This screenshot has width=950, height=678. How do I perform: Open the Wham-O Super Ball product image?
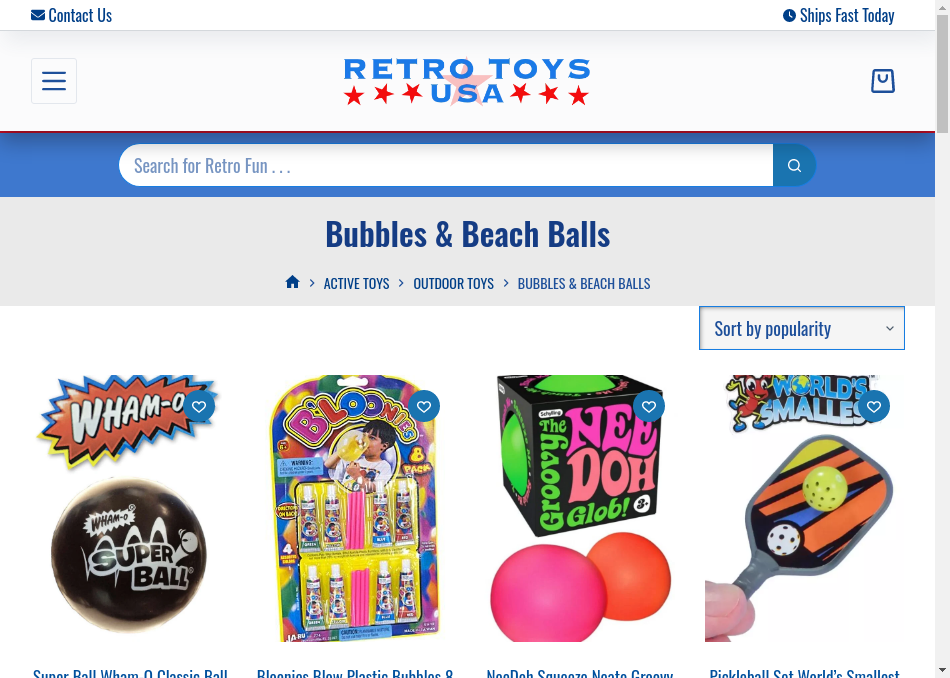(128, 508)
